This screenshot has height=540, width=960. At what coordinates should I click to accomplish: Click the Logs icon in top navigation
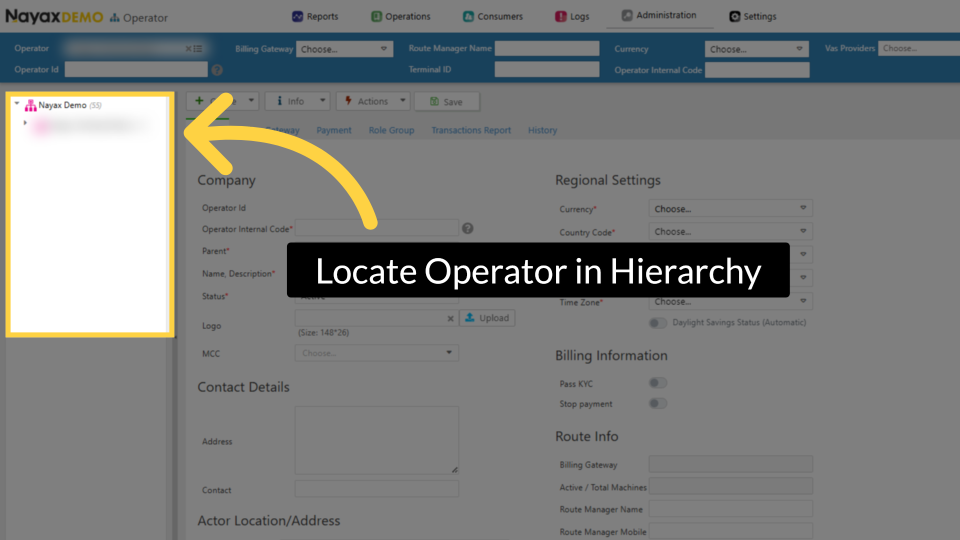(x=562, y=17)
